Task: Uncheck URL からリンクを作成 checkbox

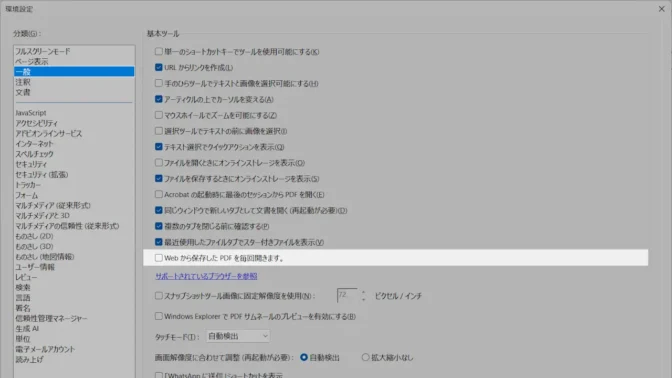Action: pyautogui.click(x=159, y=67)
